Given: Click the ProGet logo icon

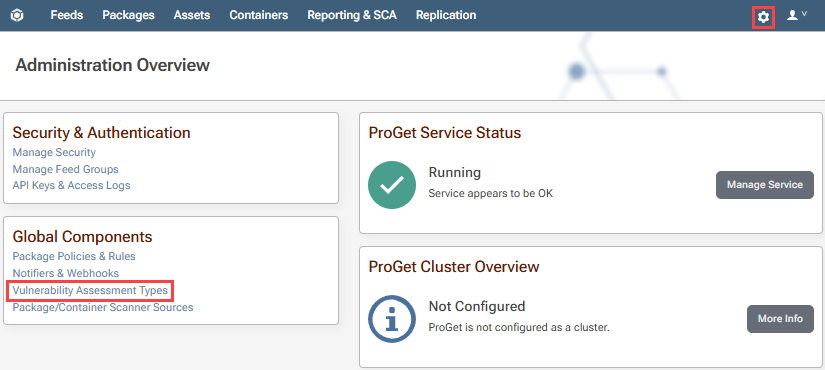Looking at the screenshot, I should [x=17, y=16].
